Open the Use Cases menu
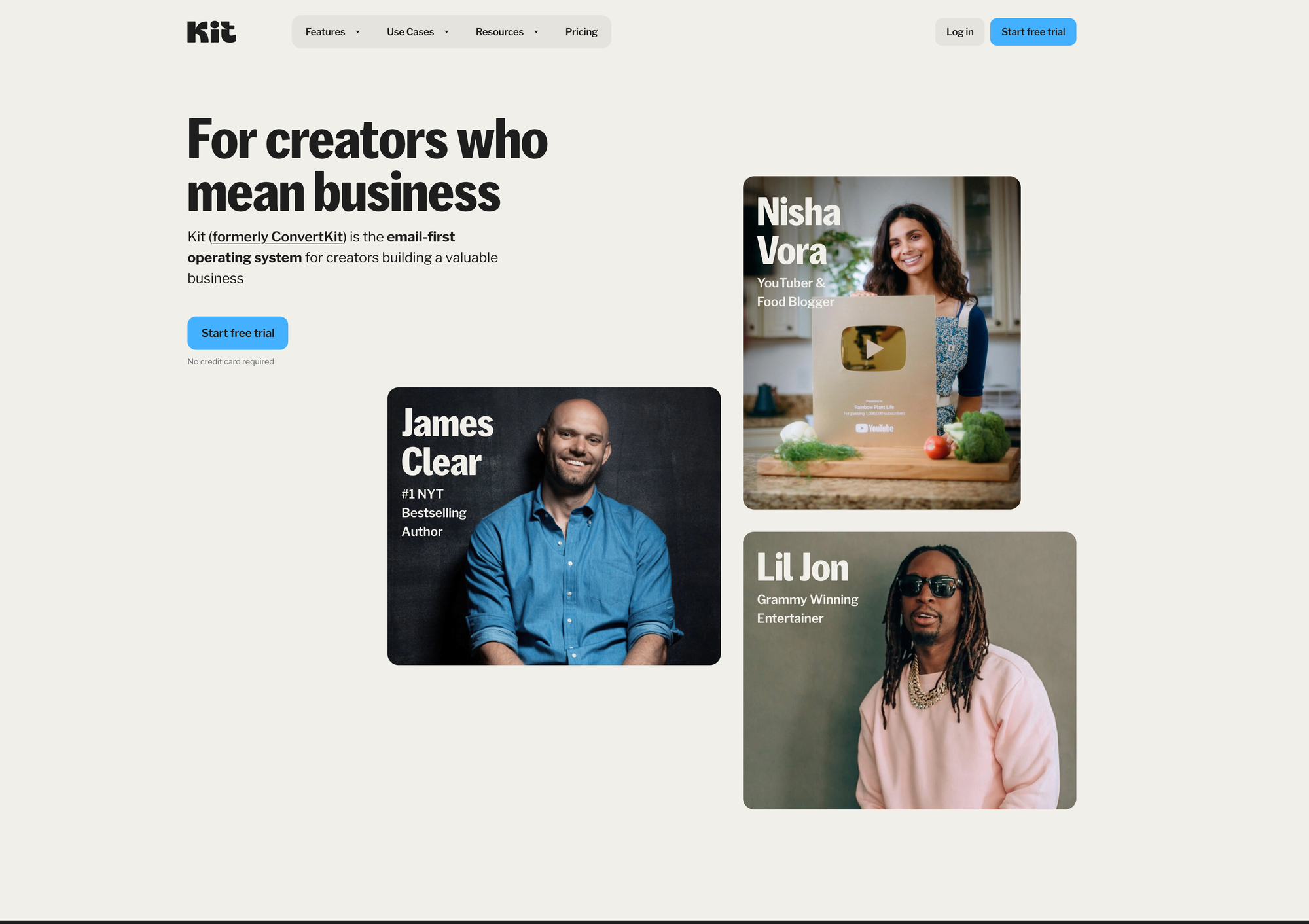Image resolution: width=1309 pixels, height=924 pixels. click(x=418, y=32)
